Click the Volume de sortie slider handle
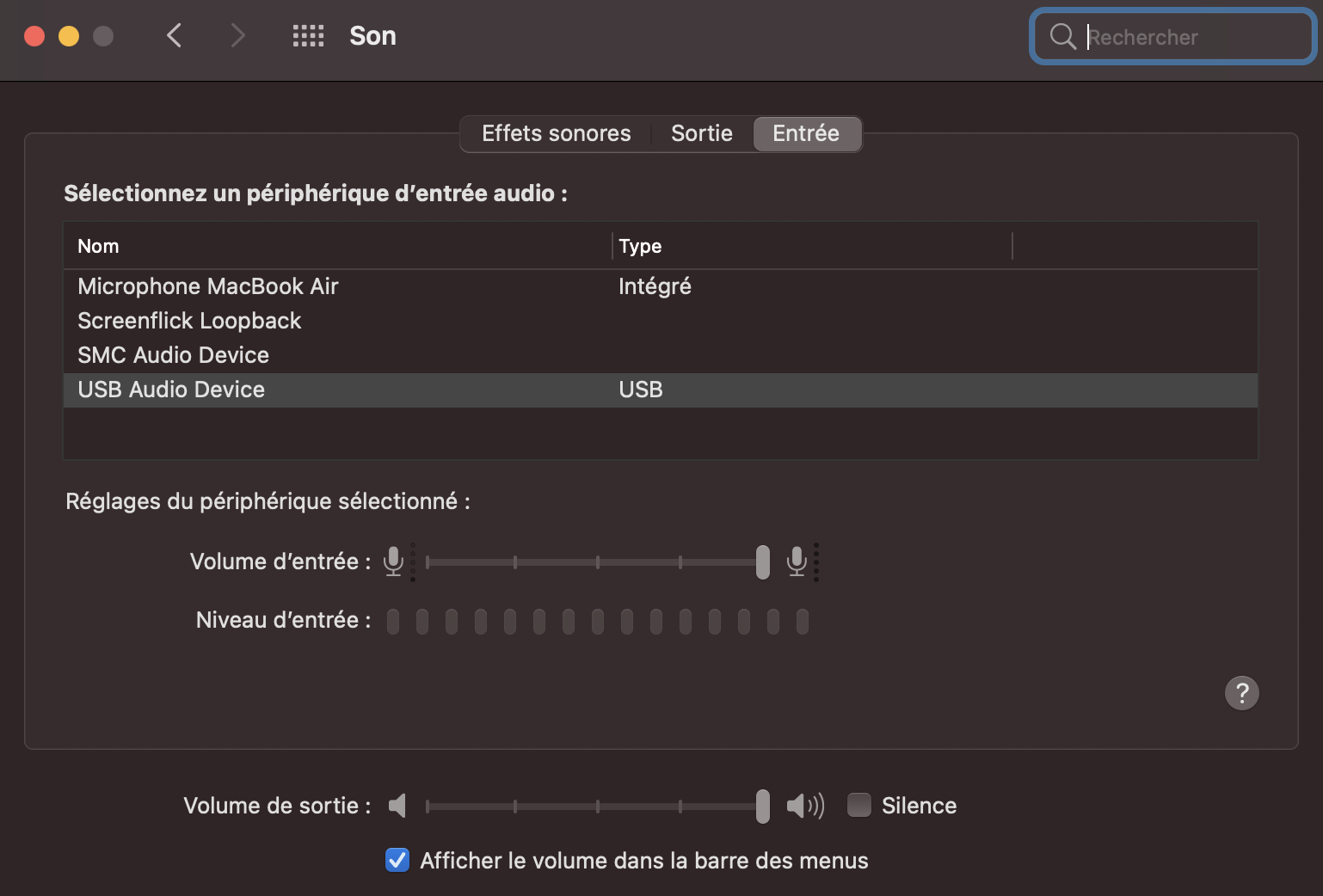The width and height of the screenshot is (1323, 896). click(763, 807)
